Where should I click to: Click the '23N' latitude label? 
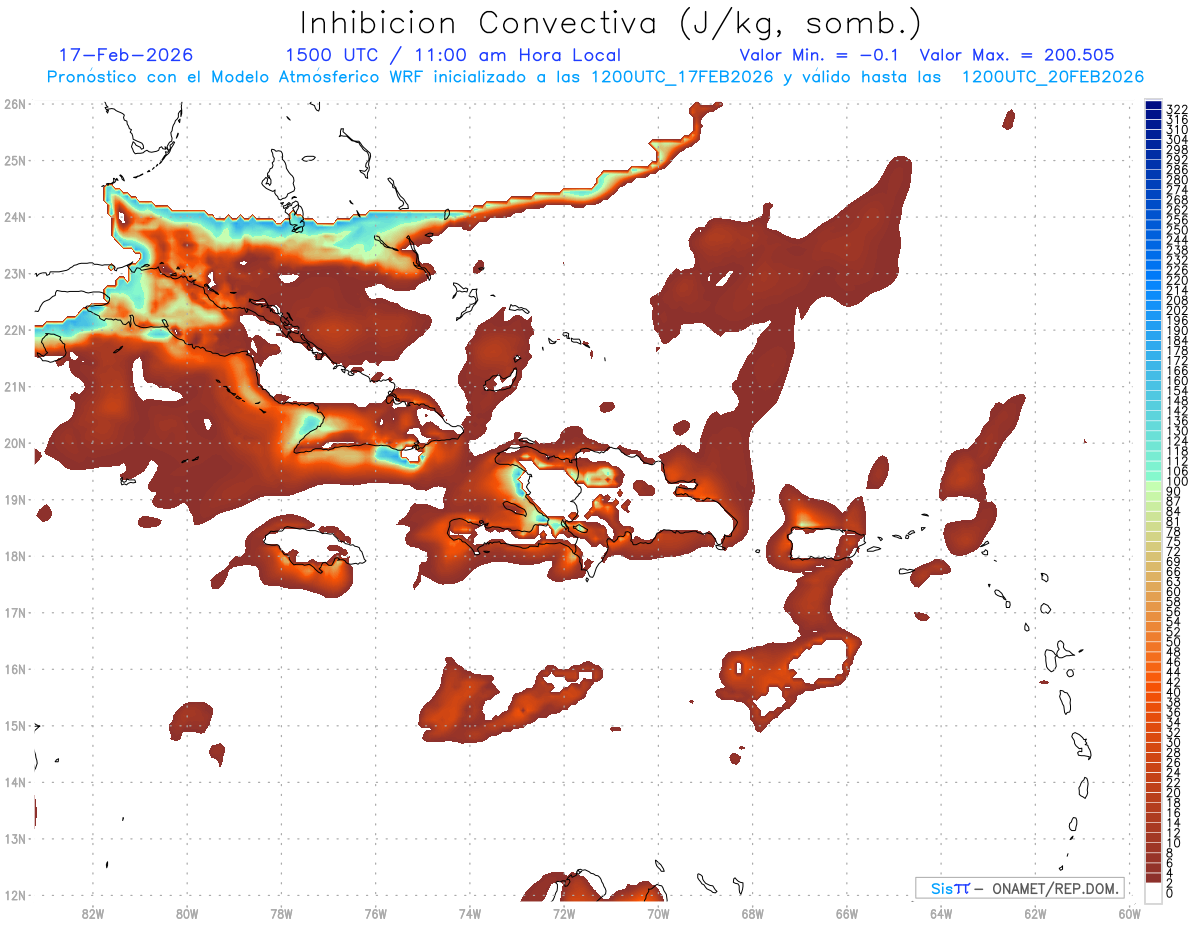[14, 273]
